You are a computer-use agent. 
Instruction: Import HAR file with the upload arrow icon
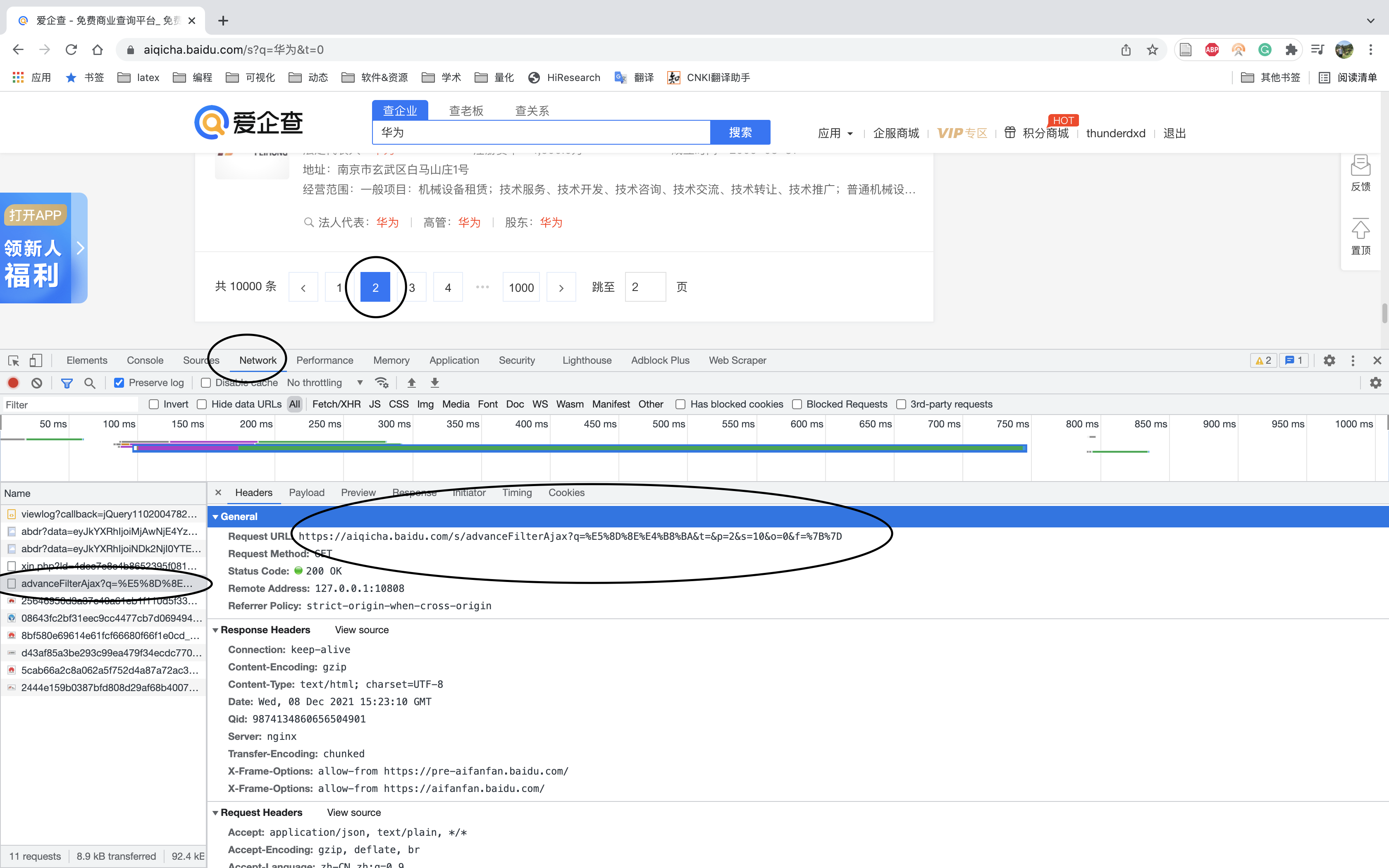412,382
